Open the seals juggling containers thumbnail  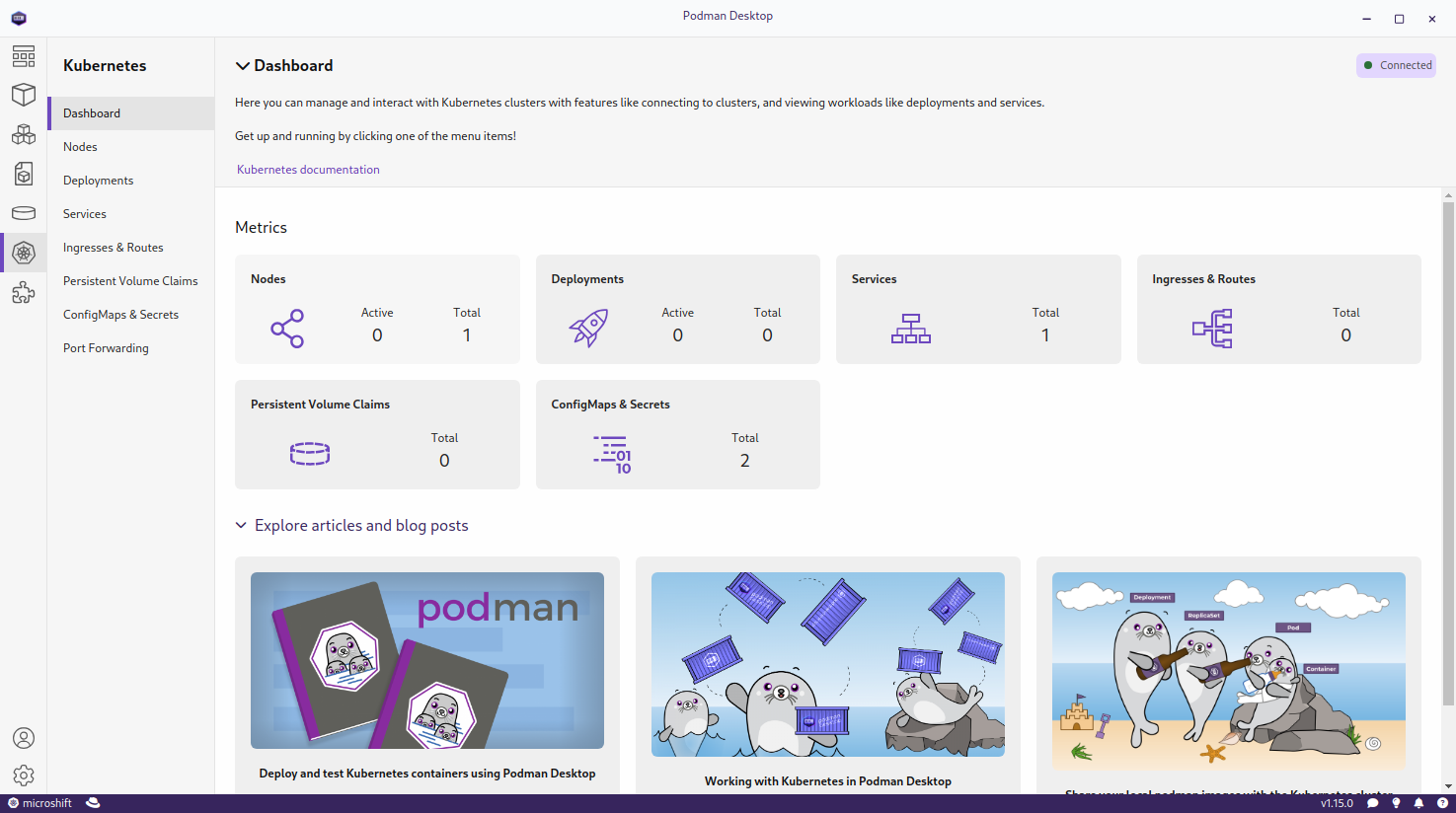click(x=828, y=664)
